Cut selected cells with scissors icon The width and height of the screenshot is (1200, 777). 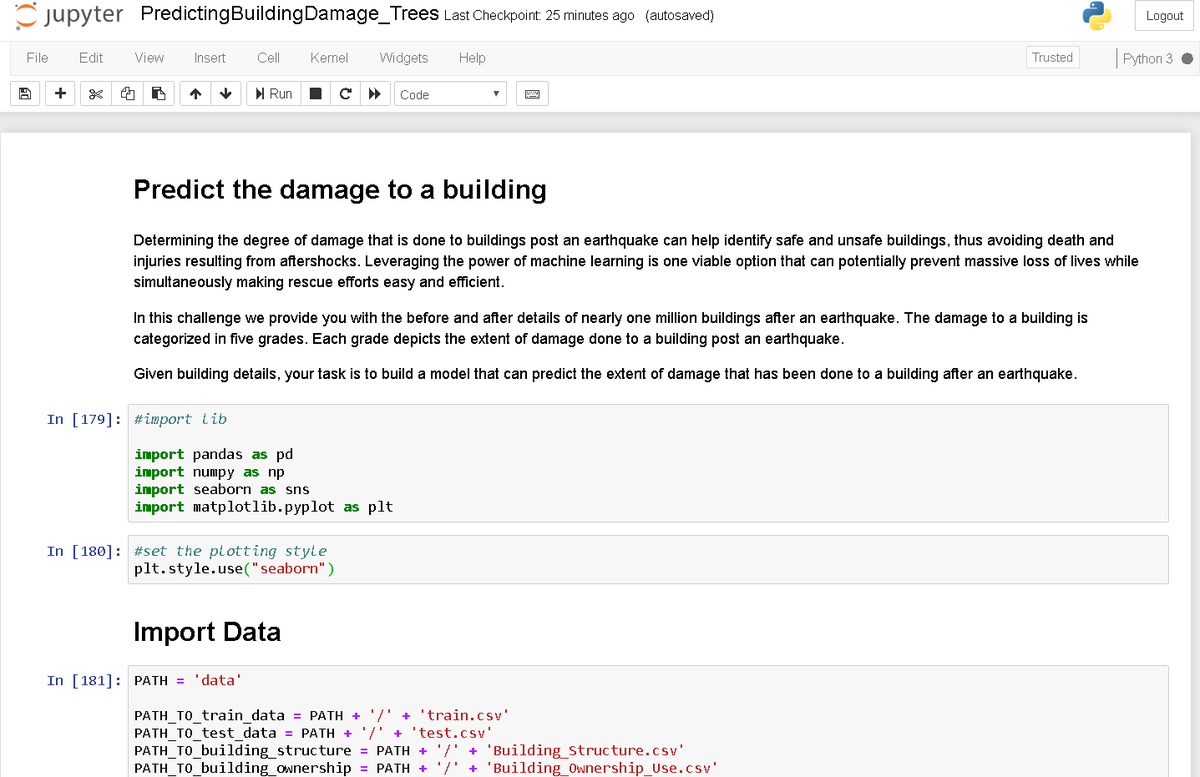tap(96, 94)
